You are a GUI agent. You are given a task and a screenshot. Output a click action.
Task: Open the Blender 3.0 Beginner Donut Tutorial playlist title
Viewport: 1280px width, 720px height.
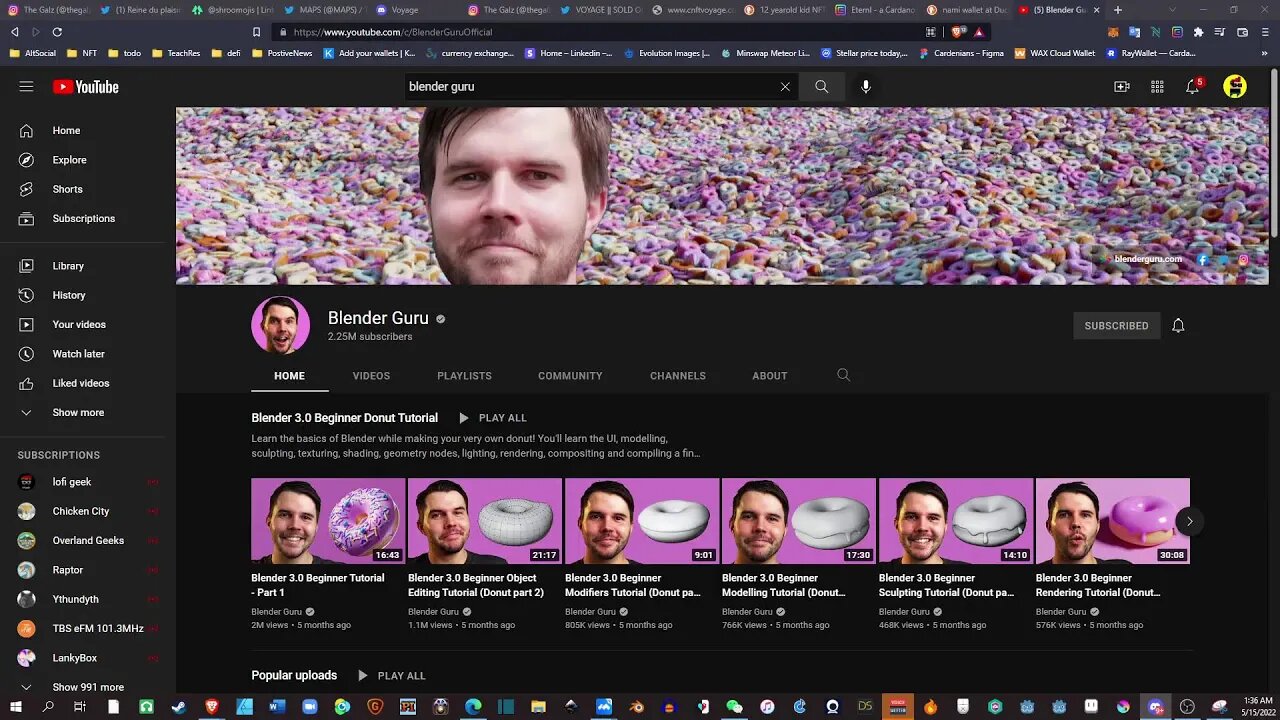(344, 418)
